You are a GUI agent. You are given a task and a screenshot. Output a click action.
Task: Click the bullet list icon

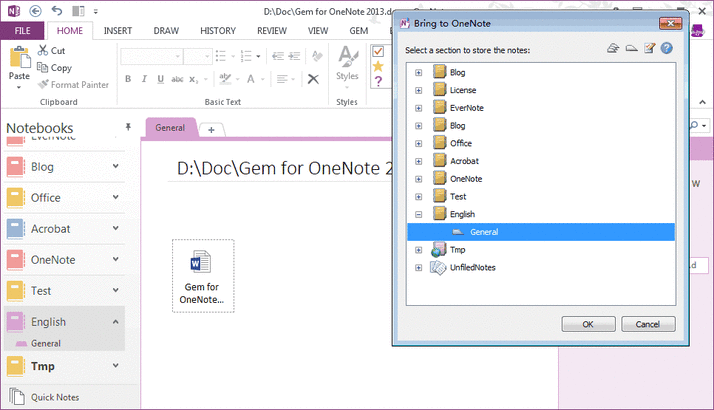[x=221, y=56]
